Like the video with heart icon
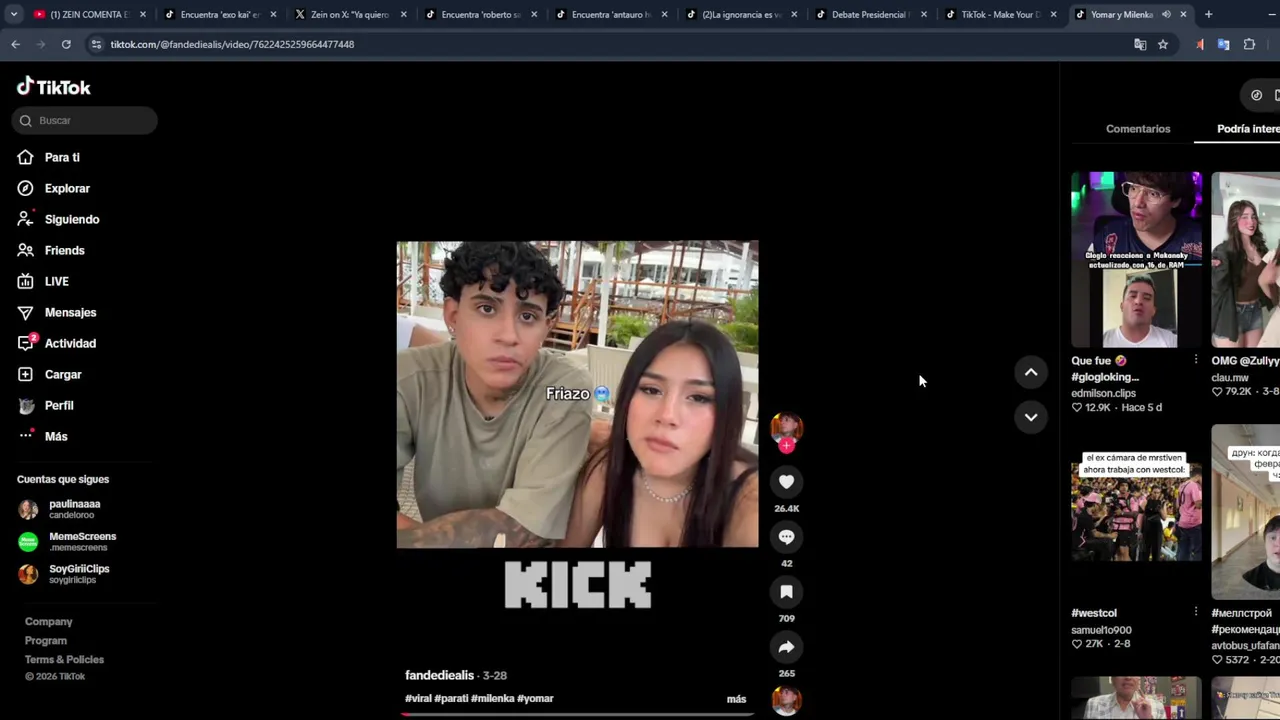 click(786, 482)
